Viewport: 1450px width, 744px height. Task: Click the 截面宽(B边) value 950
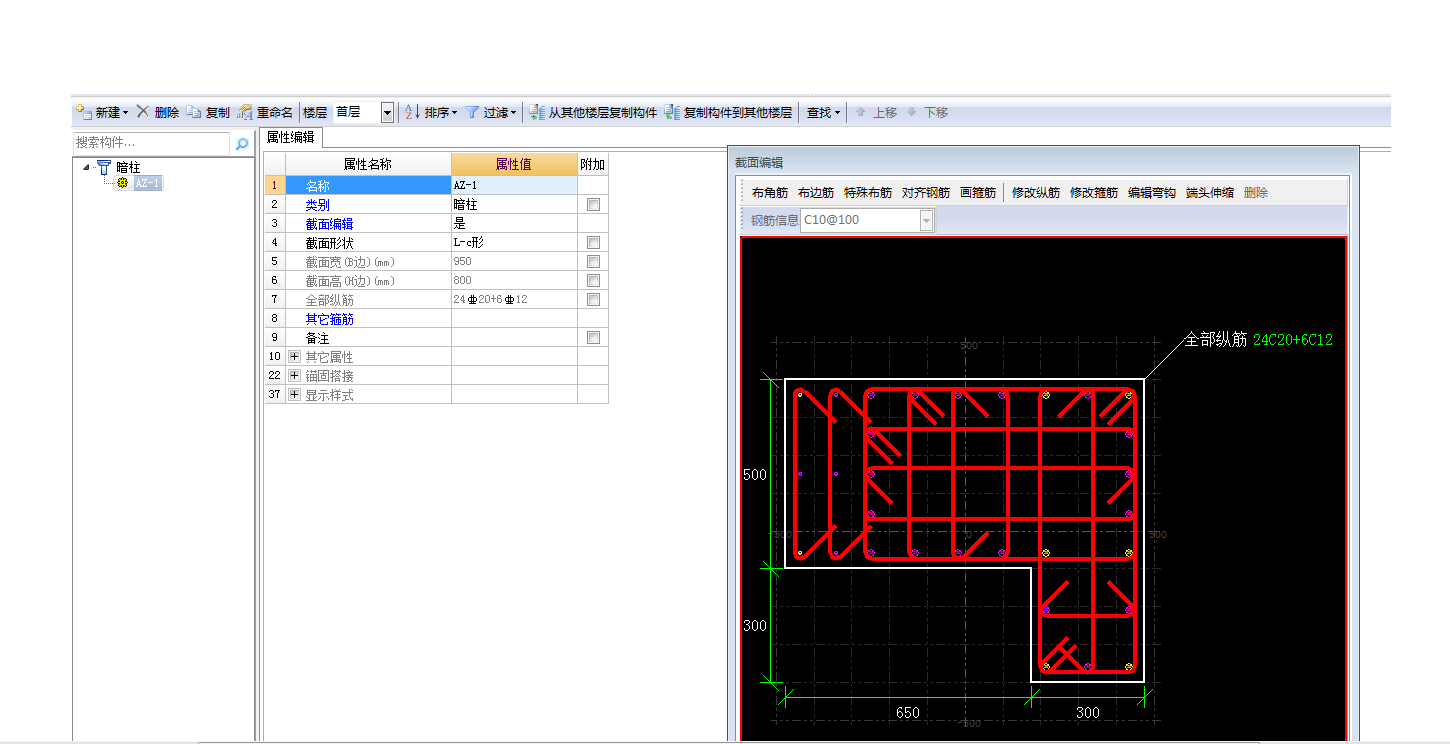[x=514, y=261]
